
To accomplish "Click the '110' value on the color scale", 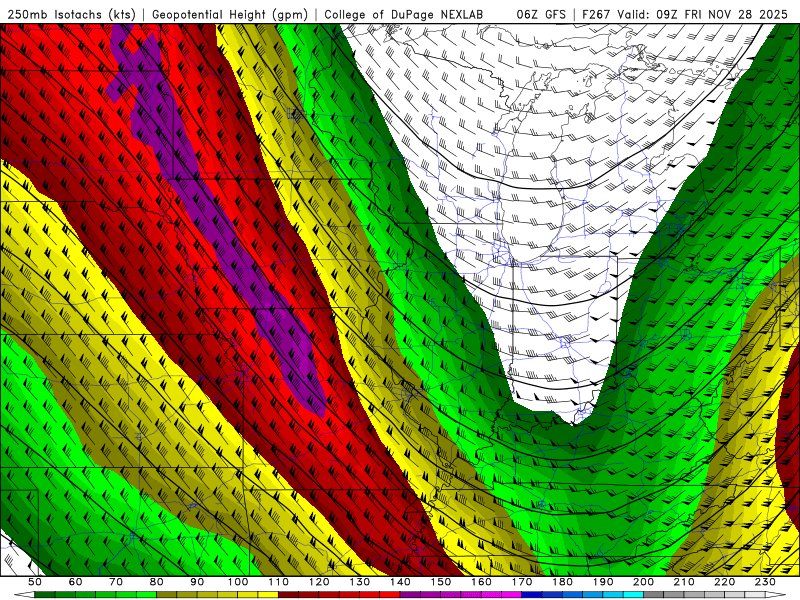I will point(279,582).
